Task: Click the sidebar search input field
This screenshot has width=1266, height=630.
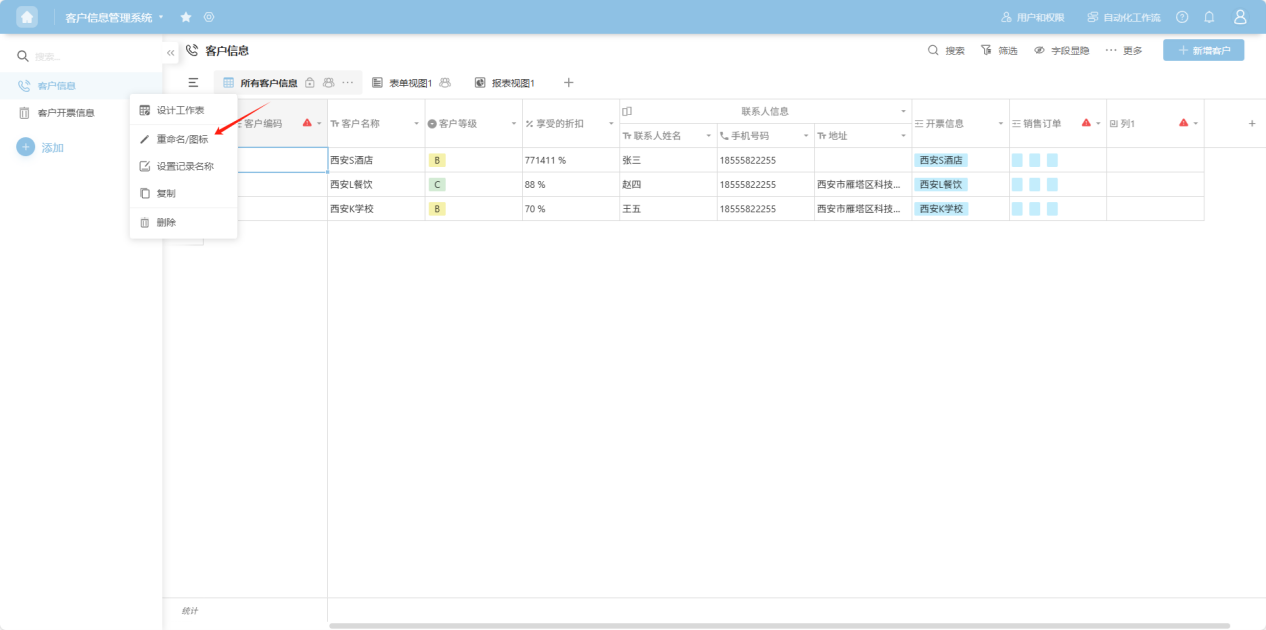Action: tap(90, 56)
